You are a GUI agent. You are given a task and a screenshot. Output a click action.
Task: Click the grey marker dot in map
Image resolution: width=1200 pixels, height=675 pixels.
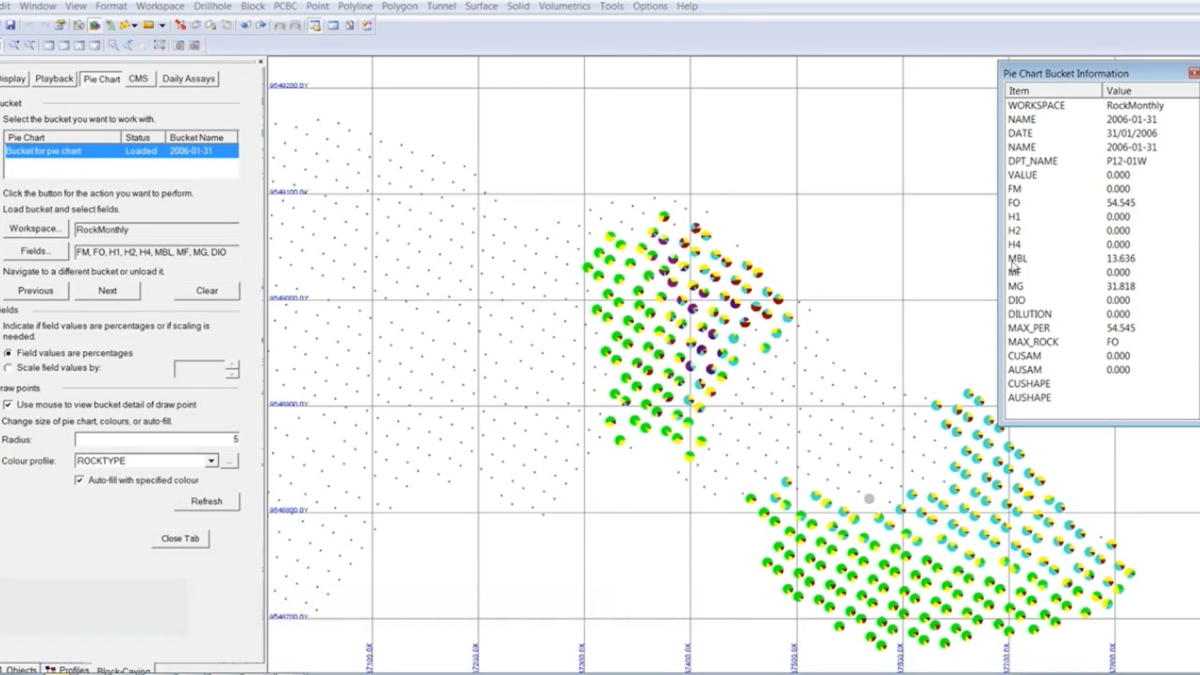tap(869, 498)
